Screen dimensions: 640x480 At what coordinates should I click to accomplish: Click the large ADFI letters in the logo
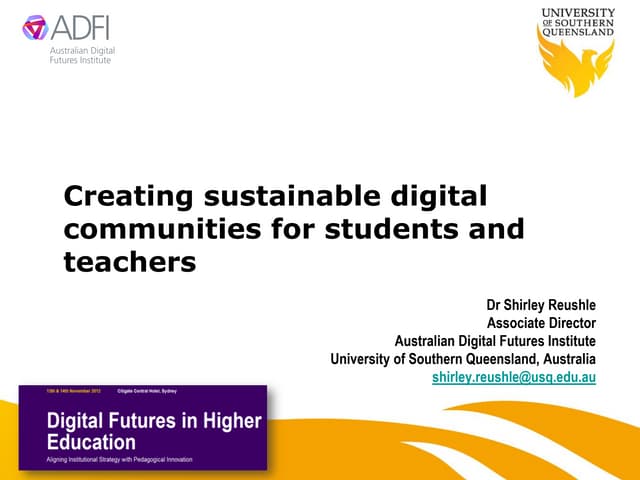pos(82,26)
